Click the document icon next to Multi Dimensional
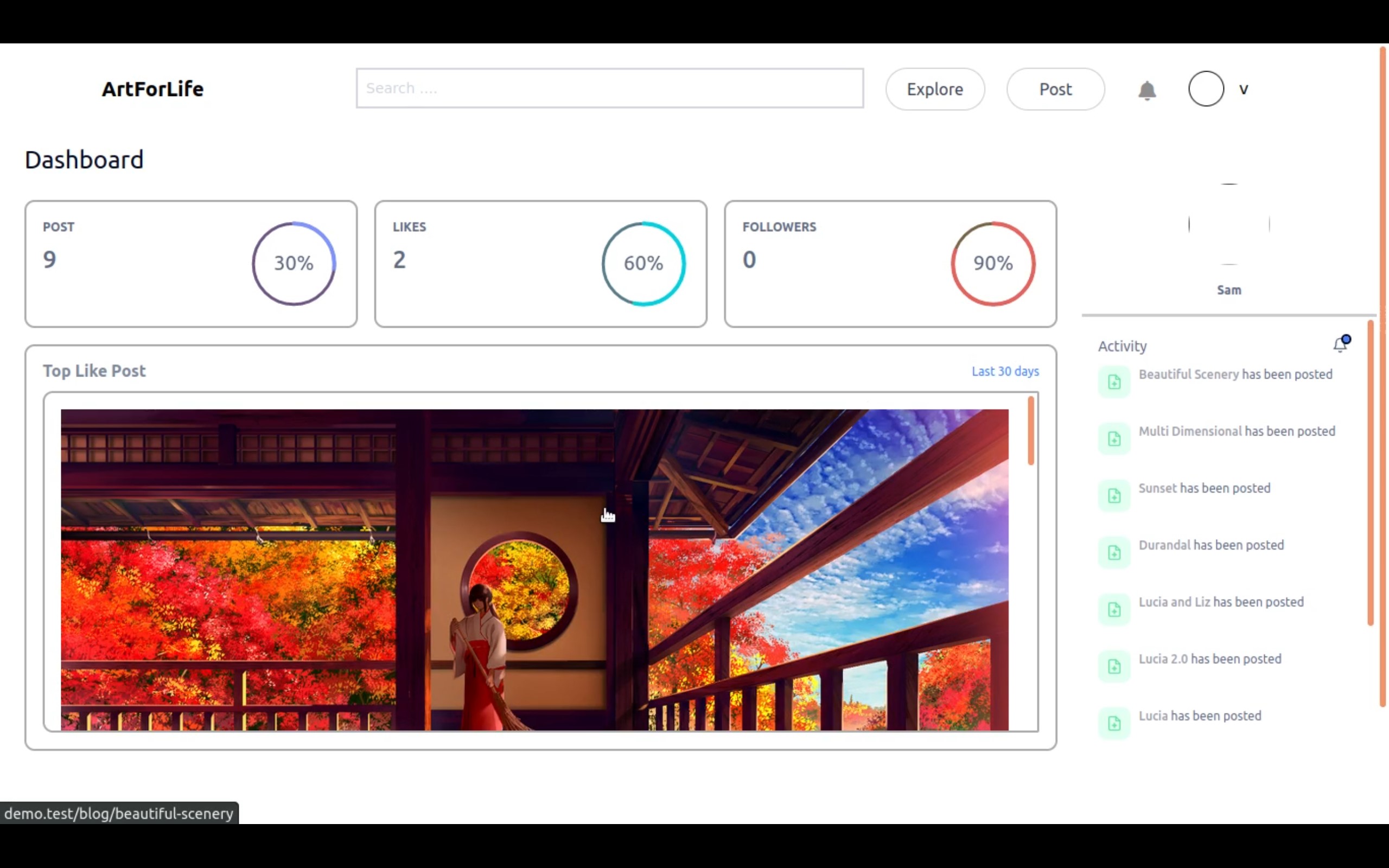Screen dimensions: 1389x868 [x=1114, y=438]
